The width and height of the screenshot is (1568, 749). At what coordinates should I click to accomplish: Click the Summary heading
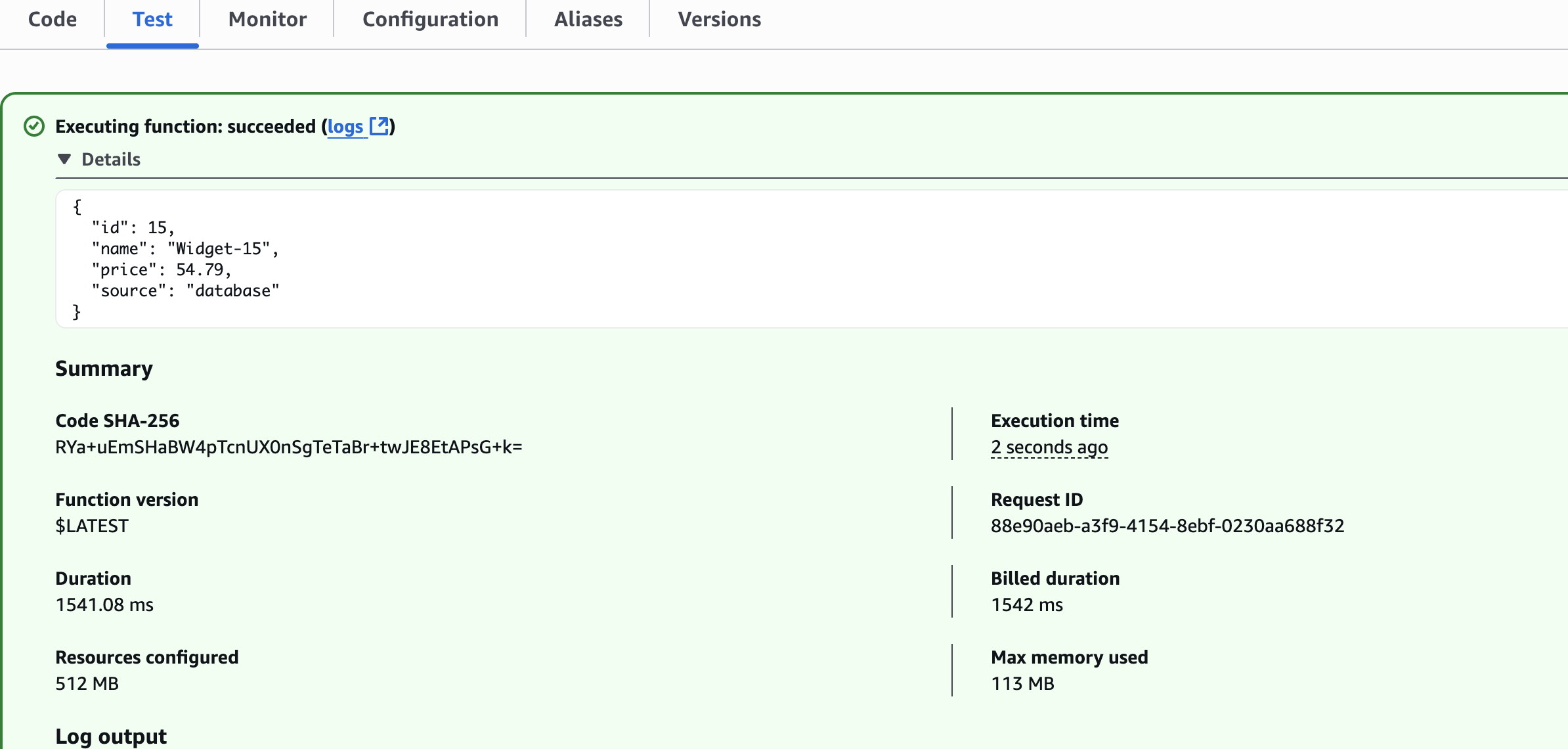104,369
